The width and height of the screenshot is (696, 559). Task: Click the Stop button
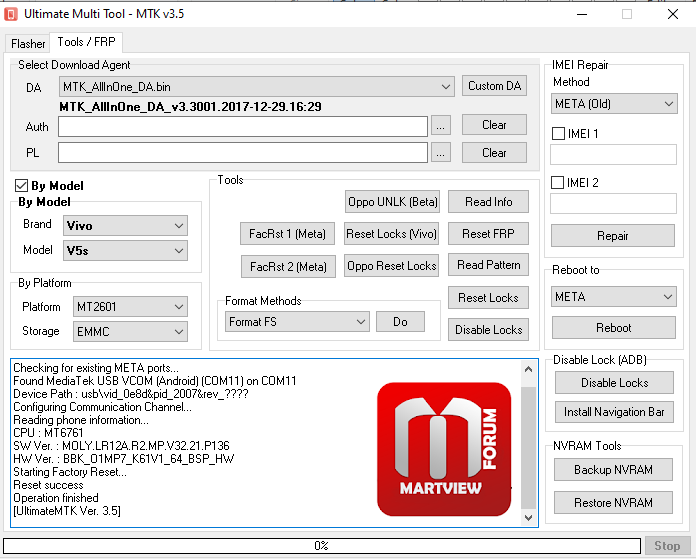(667, 546)
